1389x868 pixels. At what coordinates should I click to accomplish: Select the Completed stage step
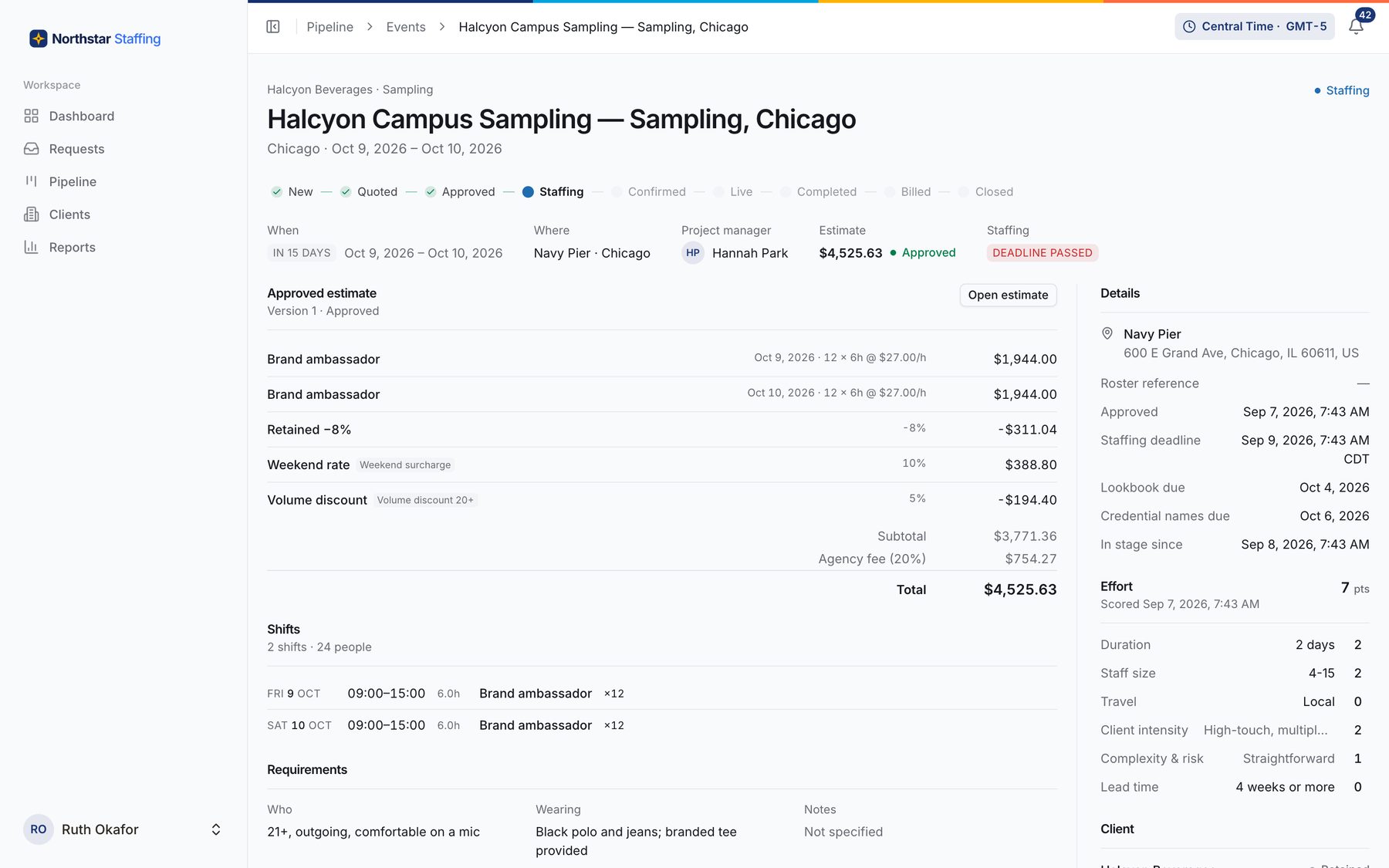(x=818, y=191)
